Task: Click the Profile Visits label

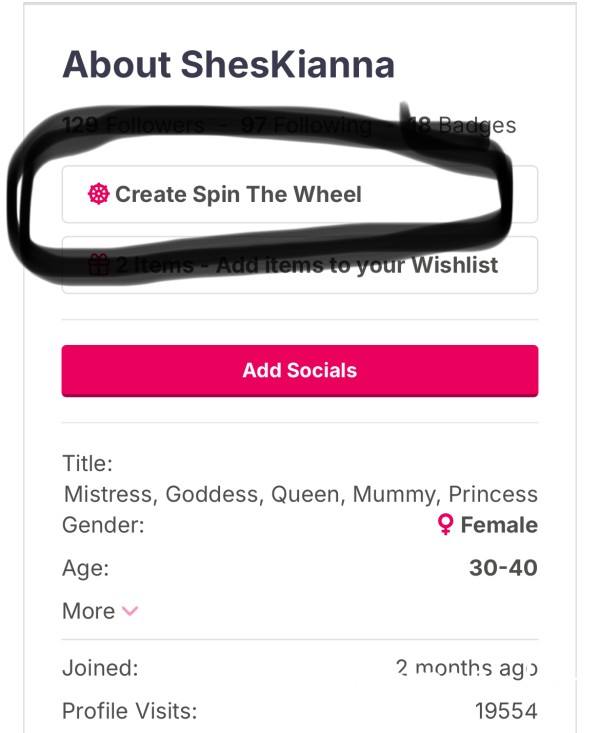Action: tap(130, 711)
